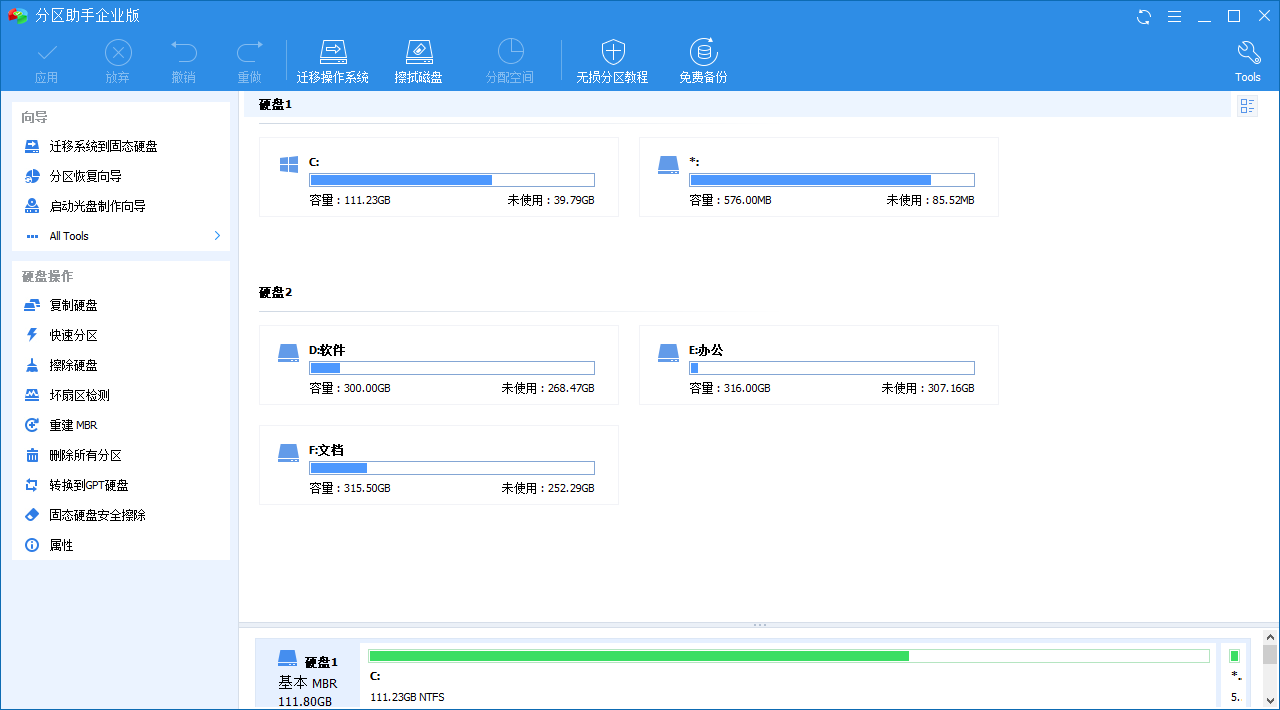Open the Tools wrench icon

pos(1248,52)
